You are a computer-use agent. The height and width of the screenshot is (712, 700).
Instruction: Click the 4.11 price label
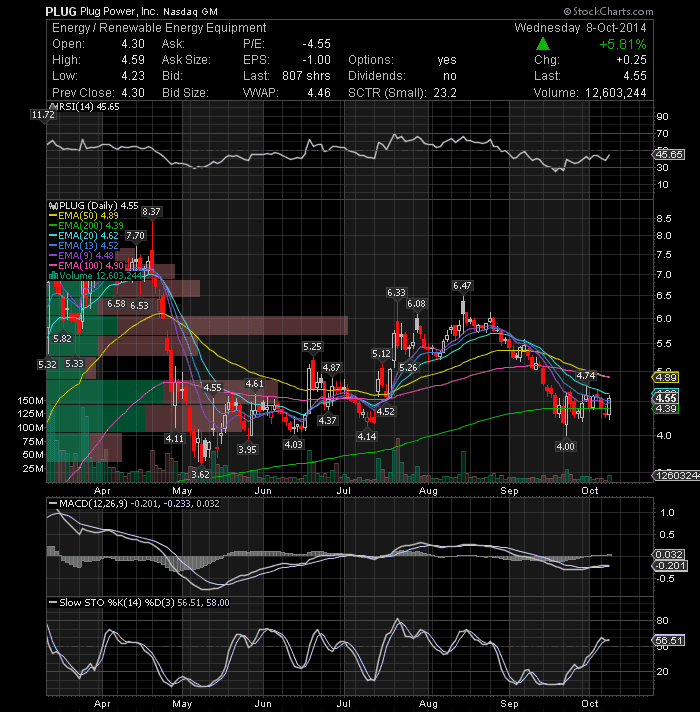175,439
